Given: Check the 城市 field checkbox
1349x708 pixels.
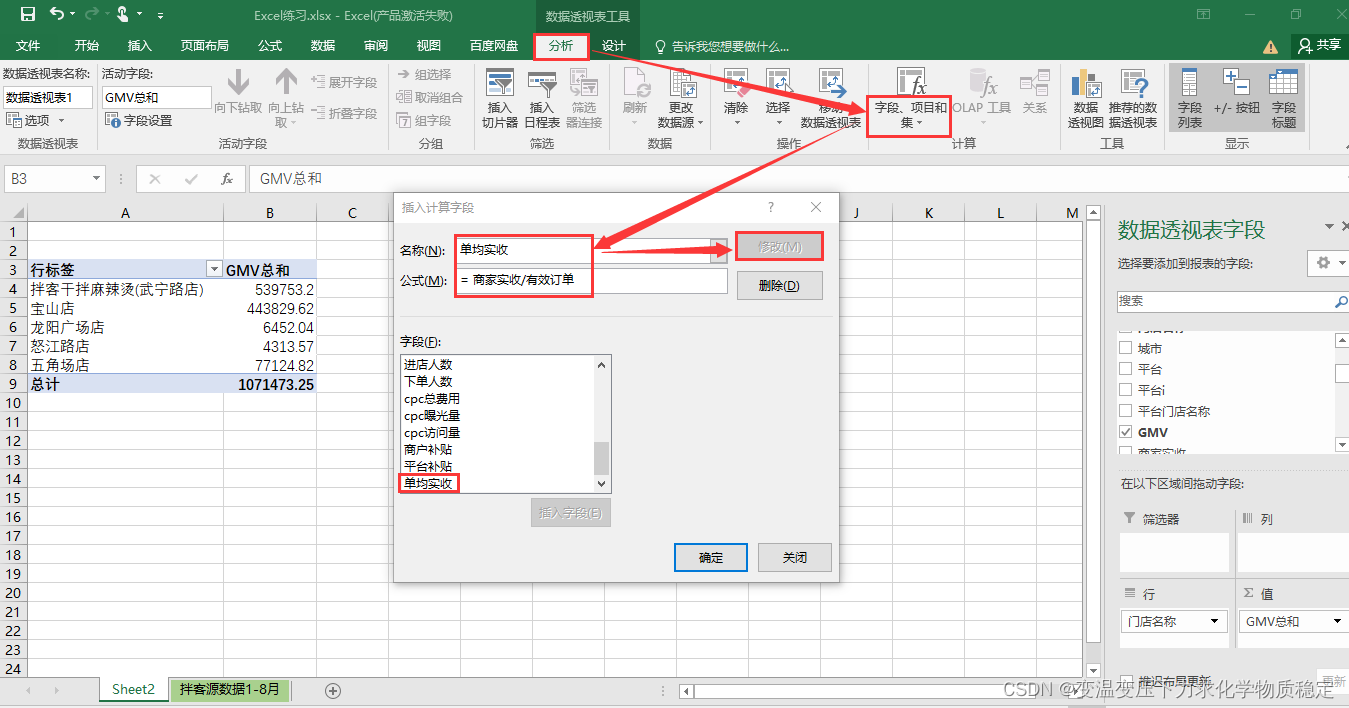Looking at the screenshot, I should (x=1126, y=348).
